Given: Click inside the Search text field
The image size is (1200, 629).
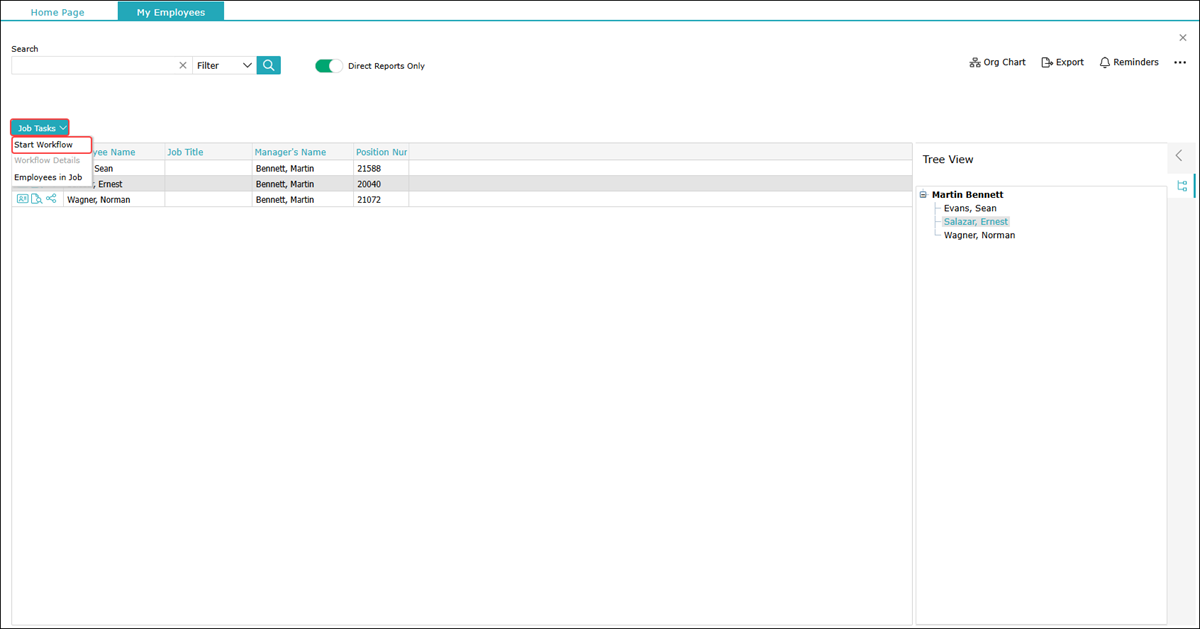Looking at the screenshot, I should pos(92,65).
